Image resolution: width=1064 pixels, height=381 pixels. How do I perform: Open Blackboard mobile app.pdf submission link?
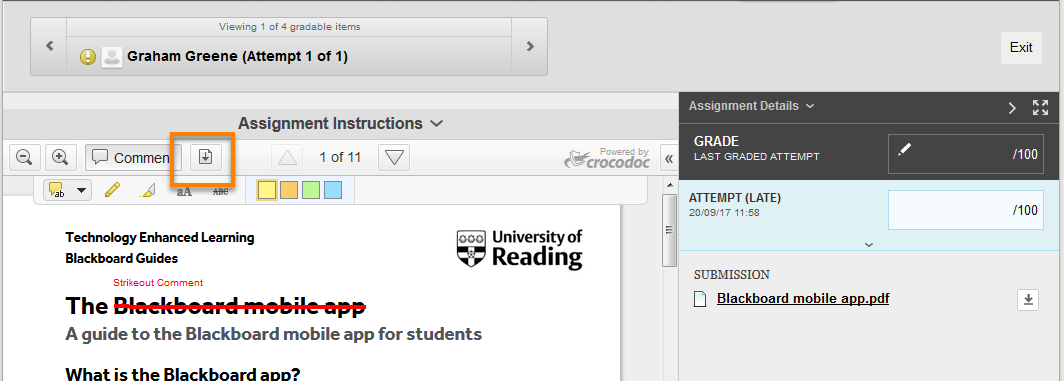(803, 298)
